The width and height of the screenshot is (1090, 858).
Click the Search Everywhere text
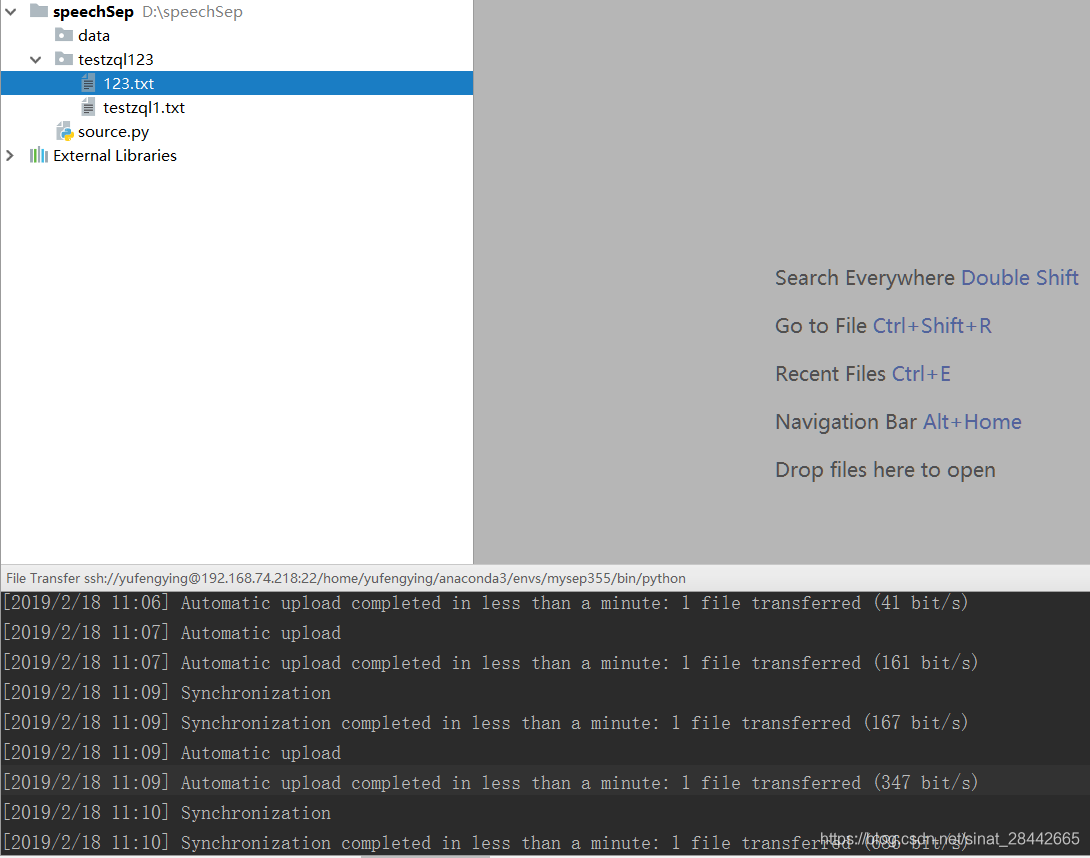865,278
